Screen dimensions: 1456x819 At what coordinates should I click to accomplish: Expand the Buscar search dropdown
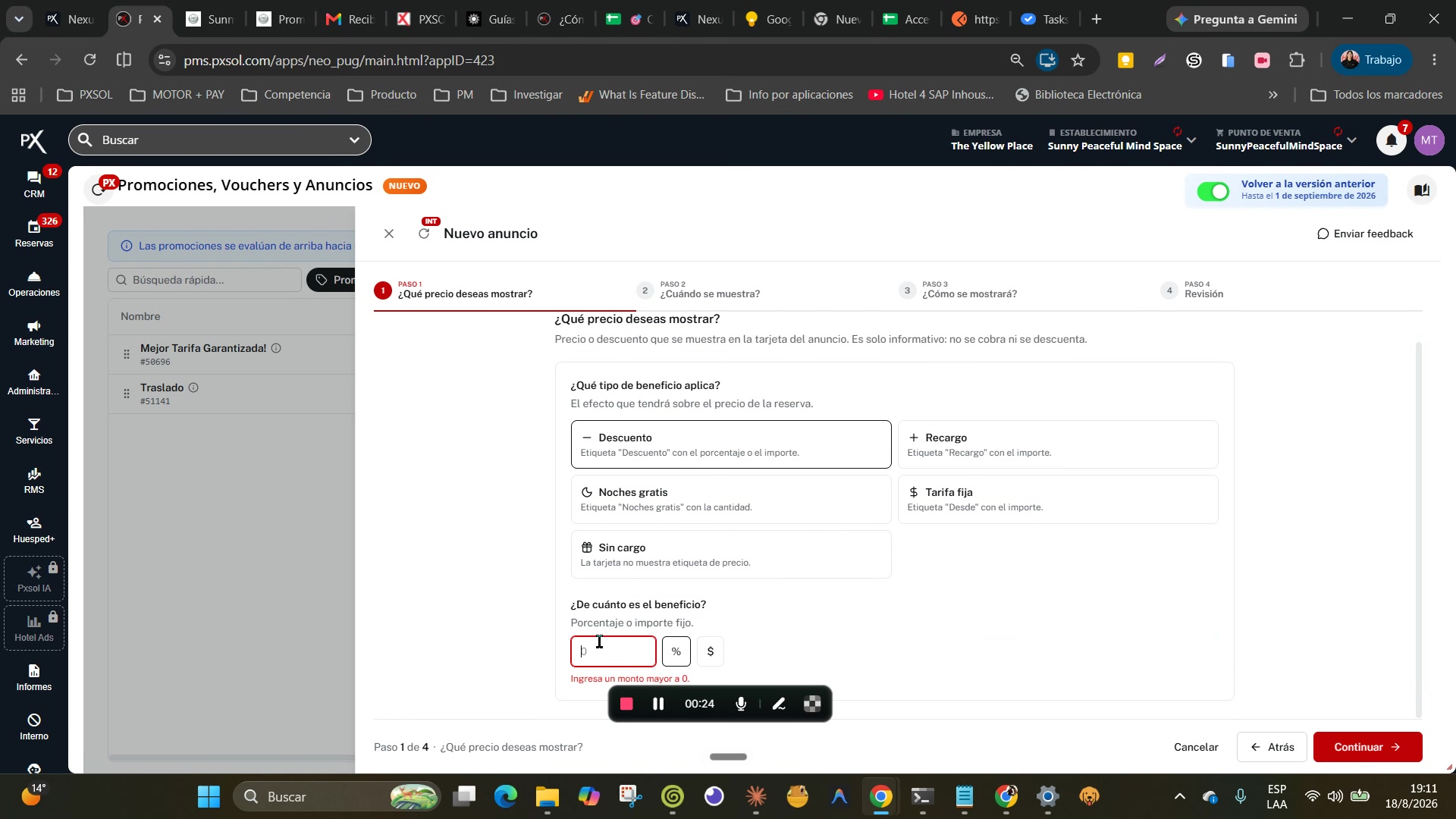click(354, 140)
